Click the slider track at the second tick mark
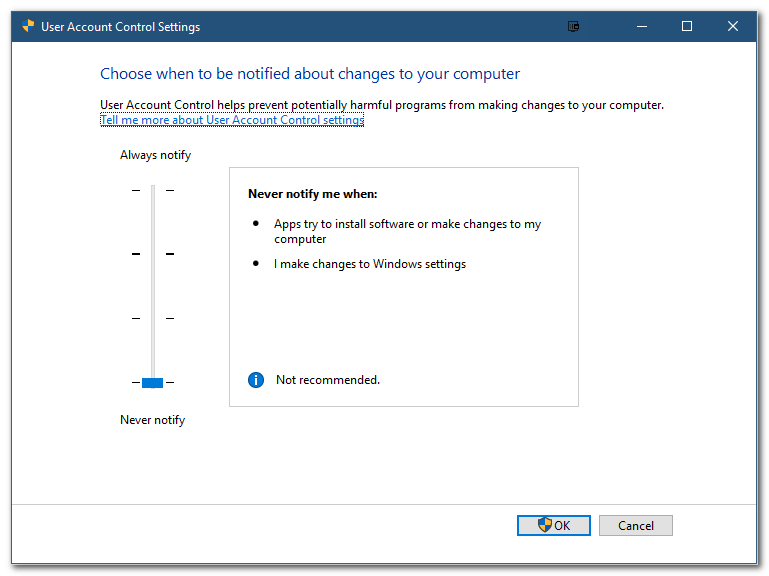Viewport: 769px width, 576px height. click(153, 254)
